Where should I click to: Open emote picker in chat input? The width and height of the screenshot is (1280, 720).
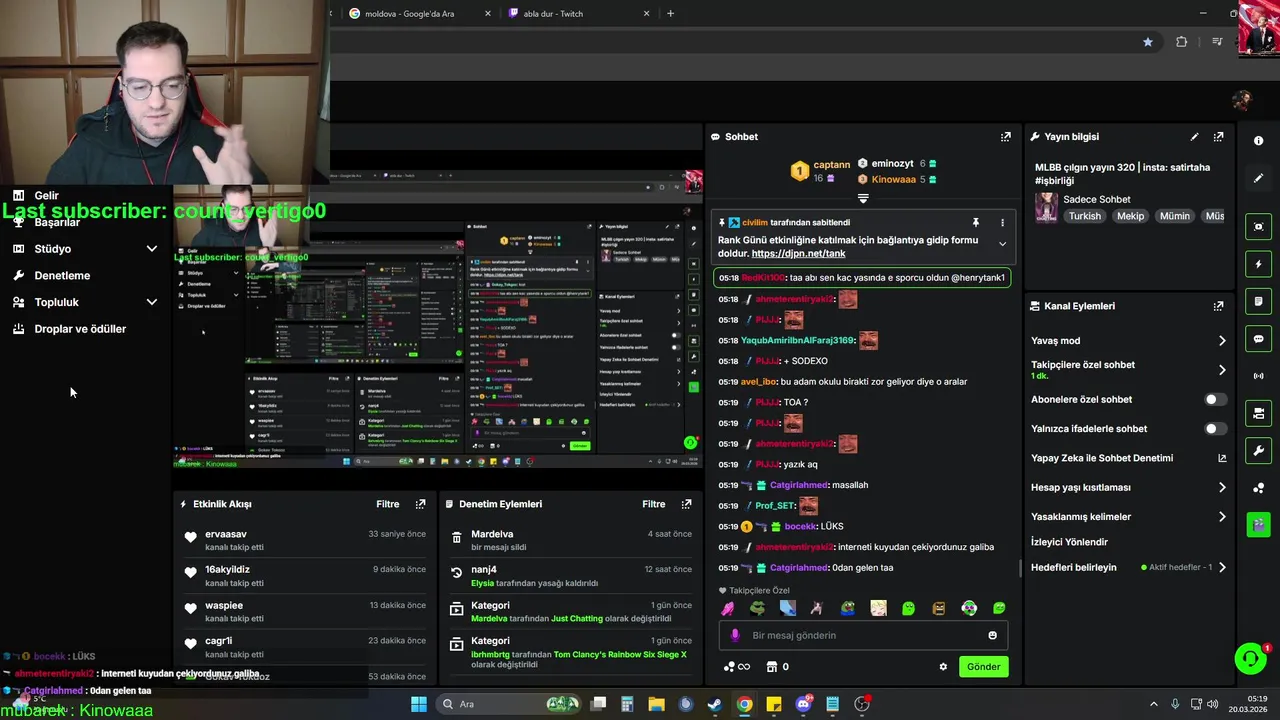pyautogui.click(x=992, y=635)
